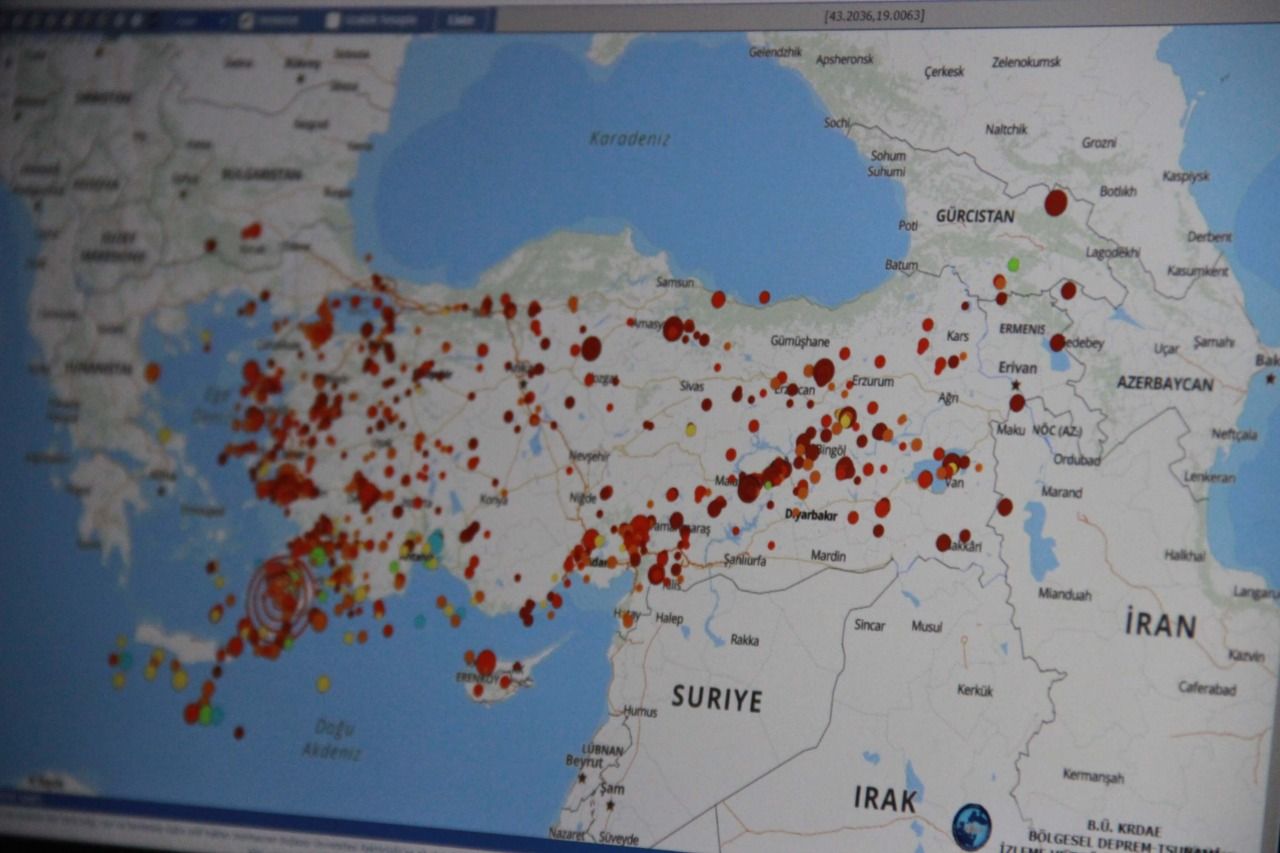Select the big red earthquake circle on Cyprus

tap(486, 662)
